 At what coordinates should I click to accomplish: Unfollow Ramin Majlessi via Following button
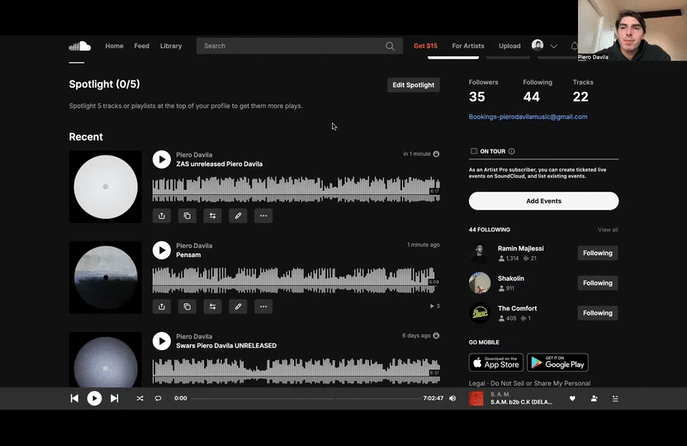pyautogui.click(x=598, y=253)
